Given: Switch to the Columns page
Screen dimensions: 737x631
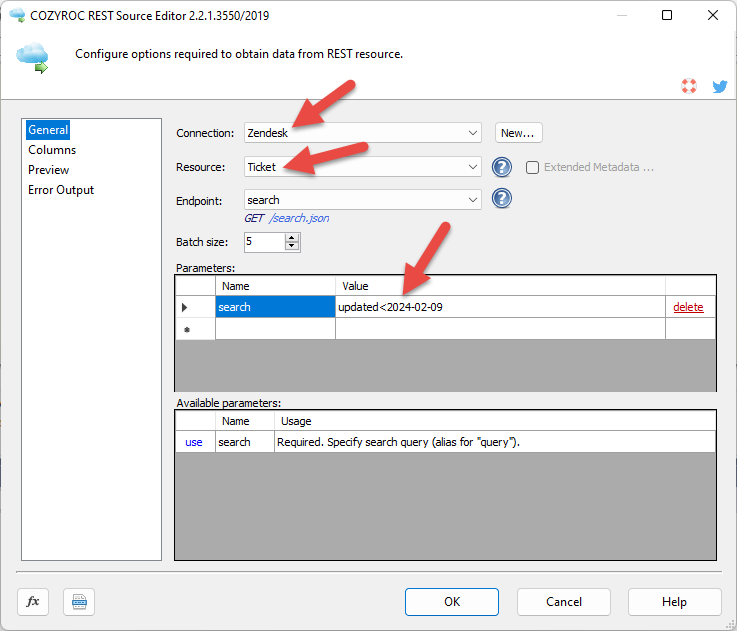Looking at the screenshot, I should click(52, 150).
